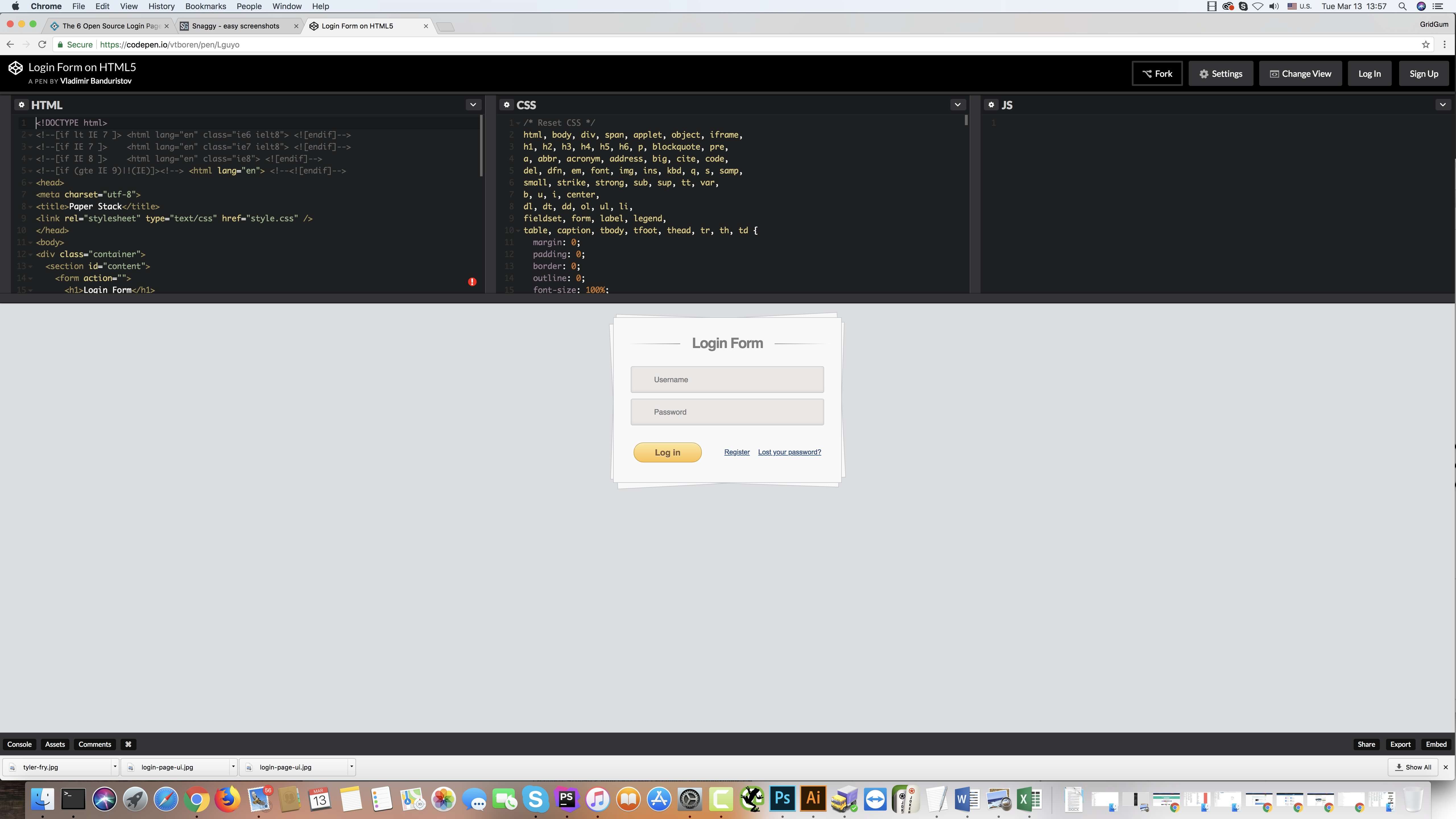Open Chrome three-dot menu
This screenshot has height=819, width=1456.
tap(1444, 45)
